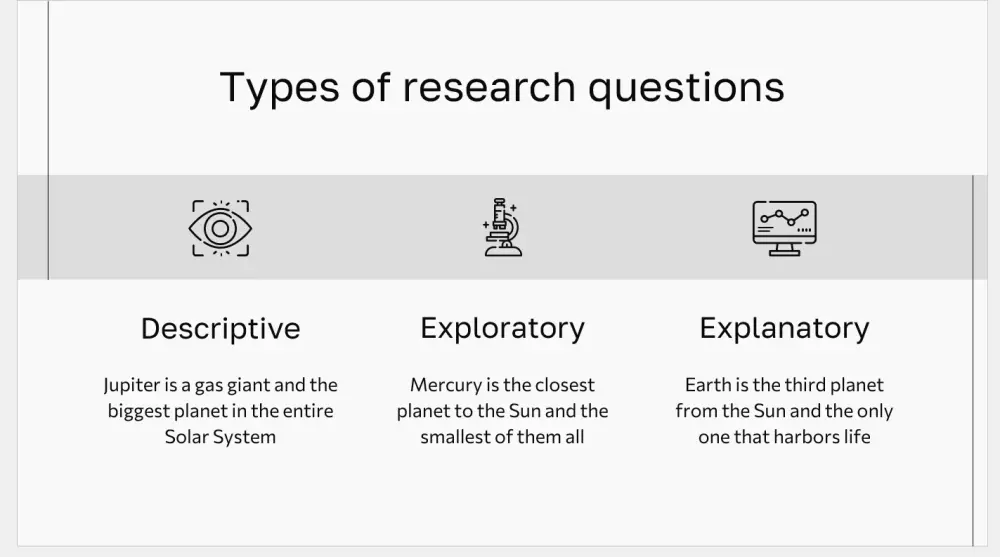Click the eye icon above Descriptive

click(x=220, y=228)
